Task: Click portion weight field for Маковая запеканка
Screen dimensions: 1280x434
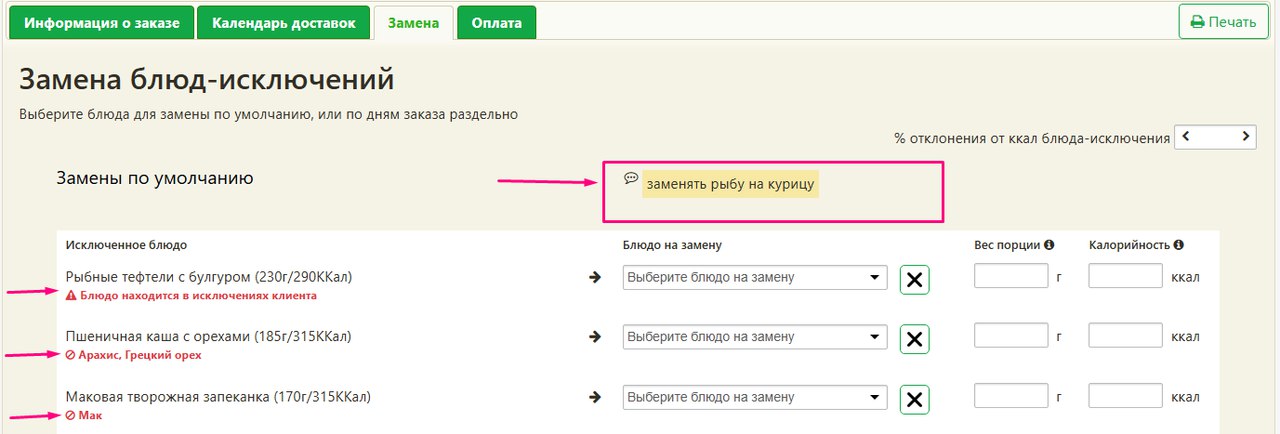Action: click(x=1010, y=397)
